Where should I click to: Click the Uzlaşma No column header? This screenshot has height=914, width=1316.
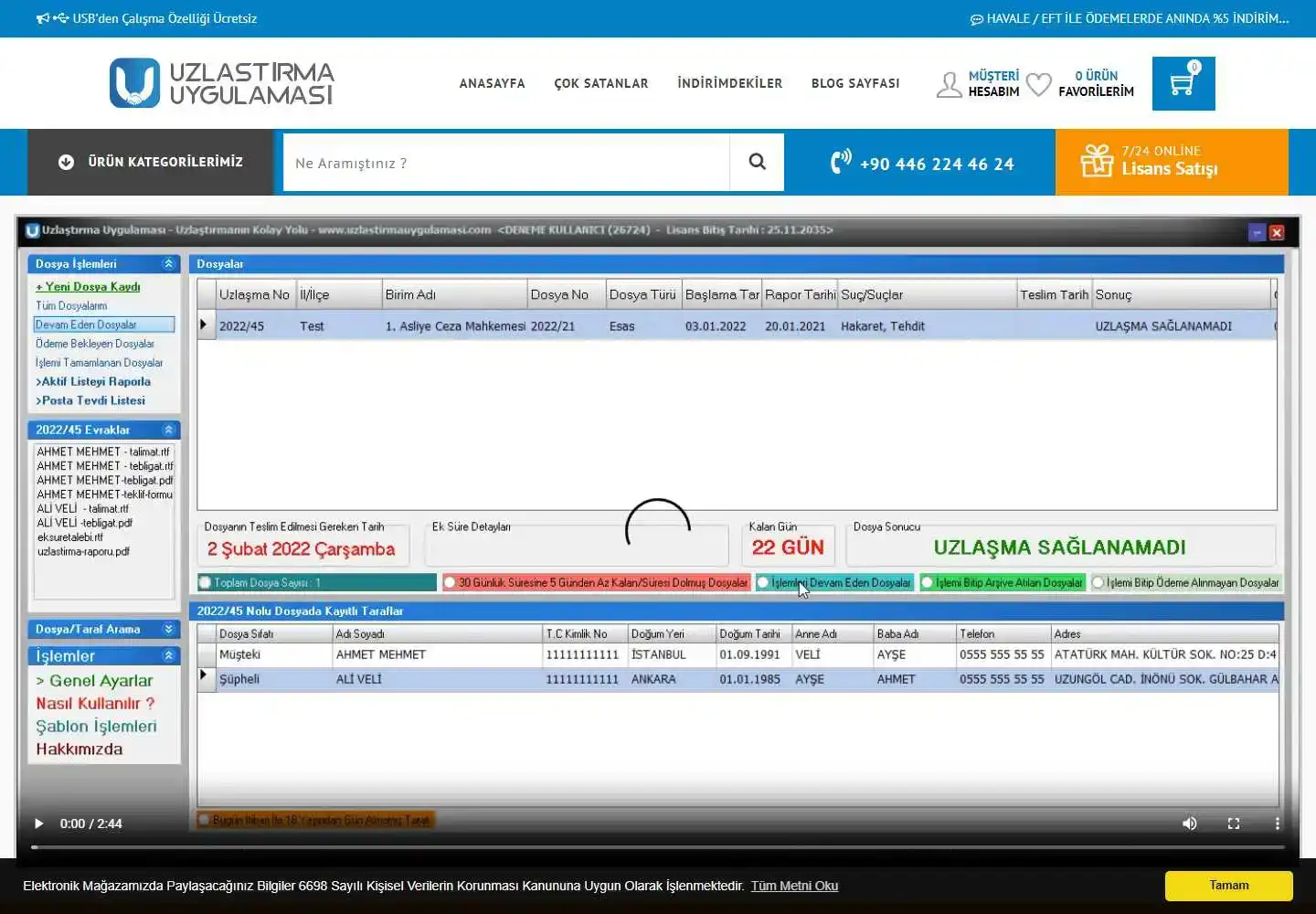[256, 294]
